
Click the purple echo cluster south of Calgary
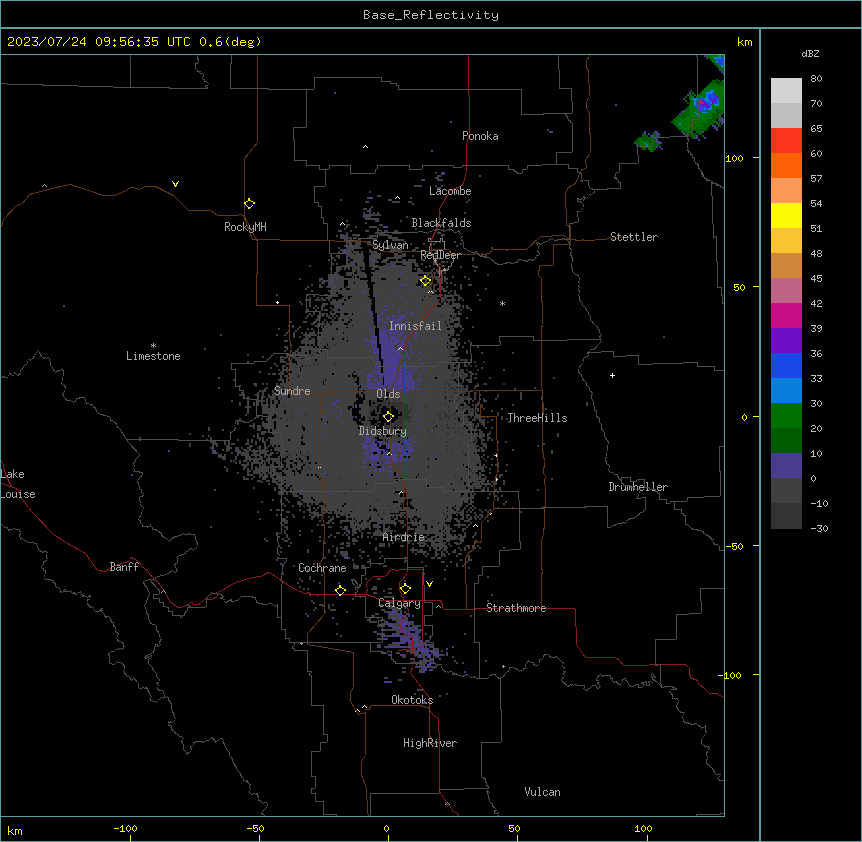pos(411,638)
